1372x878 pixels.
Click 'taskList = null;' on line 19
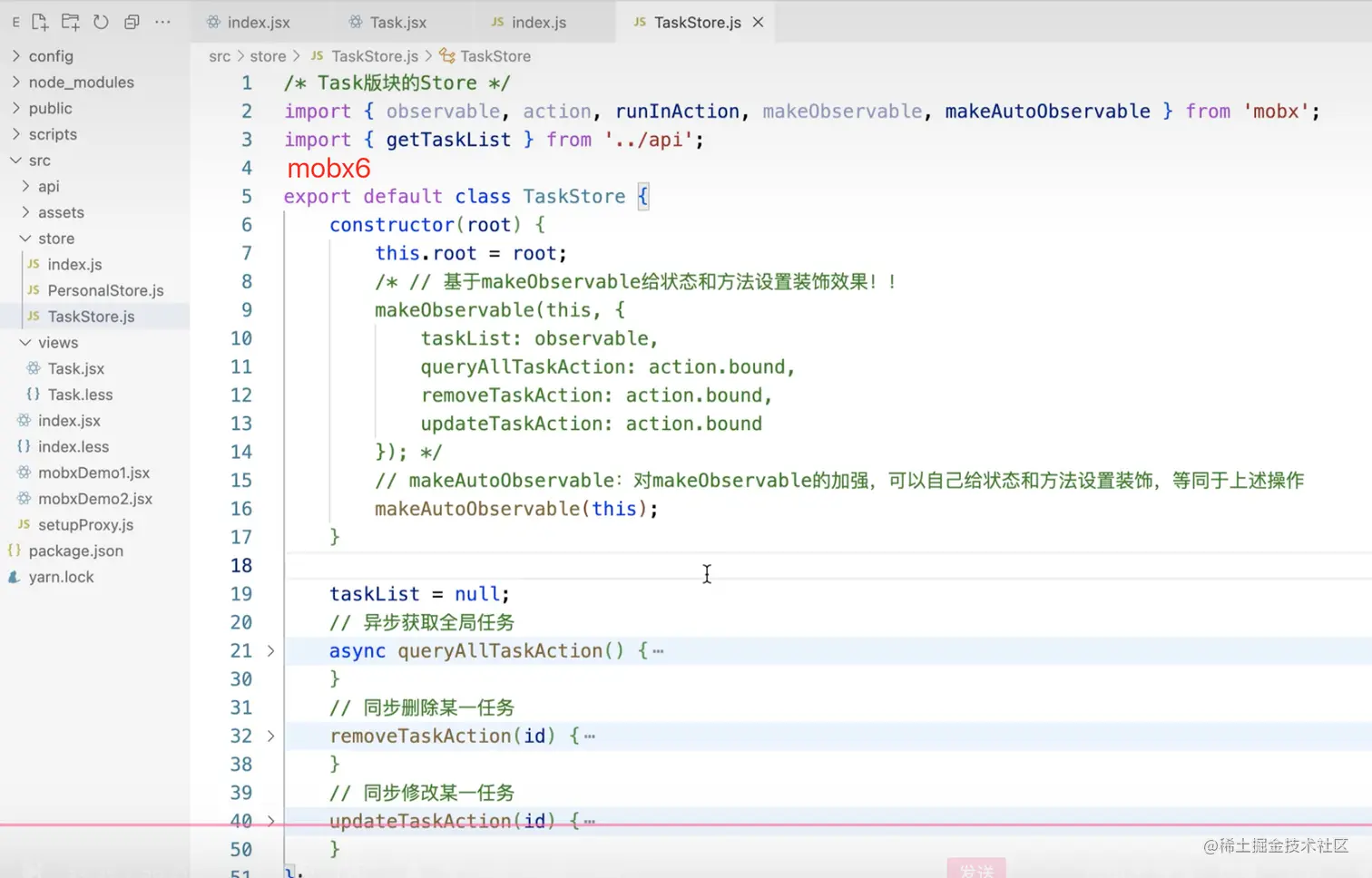419,594
